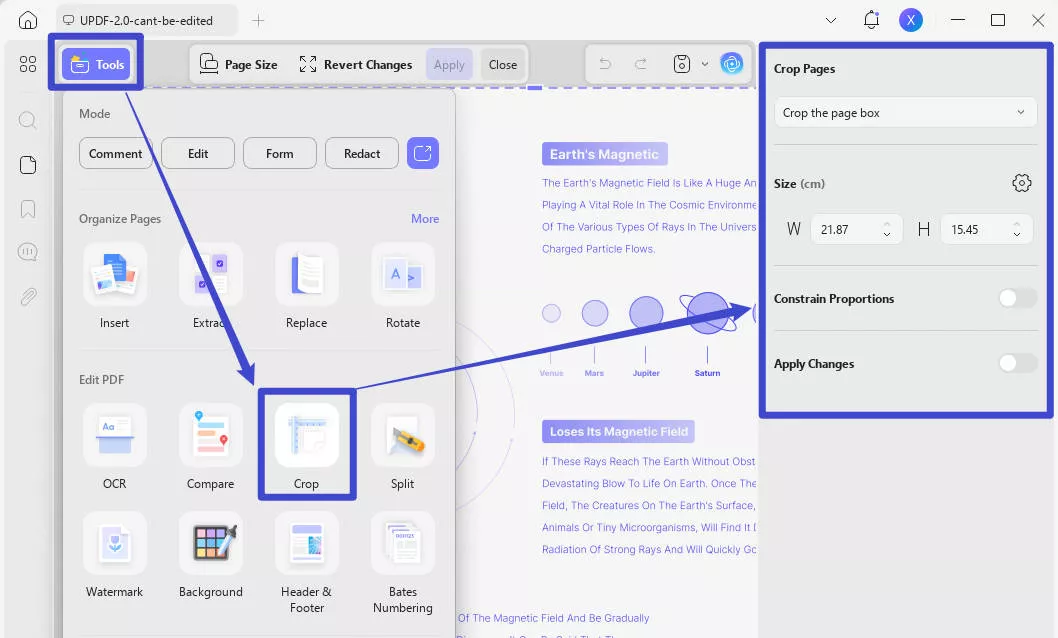This screenshot has width=1058, height=638.
Task: Expand the save button's chevron menu
Action: pyautogui.click(x=704, y=63)
